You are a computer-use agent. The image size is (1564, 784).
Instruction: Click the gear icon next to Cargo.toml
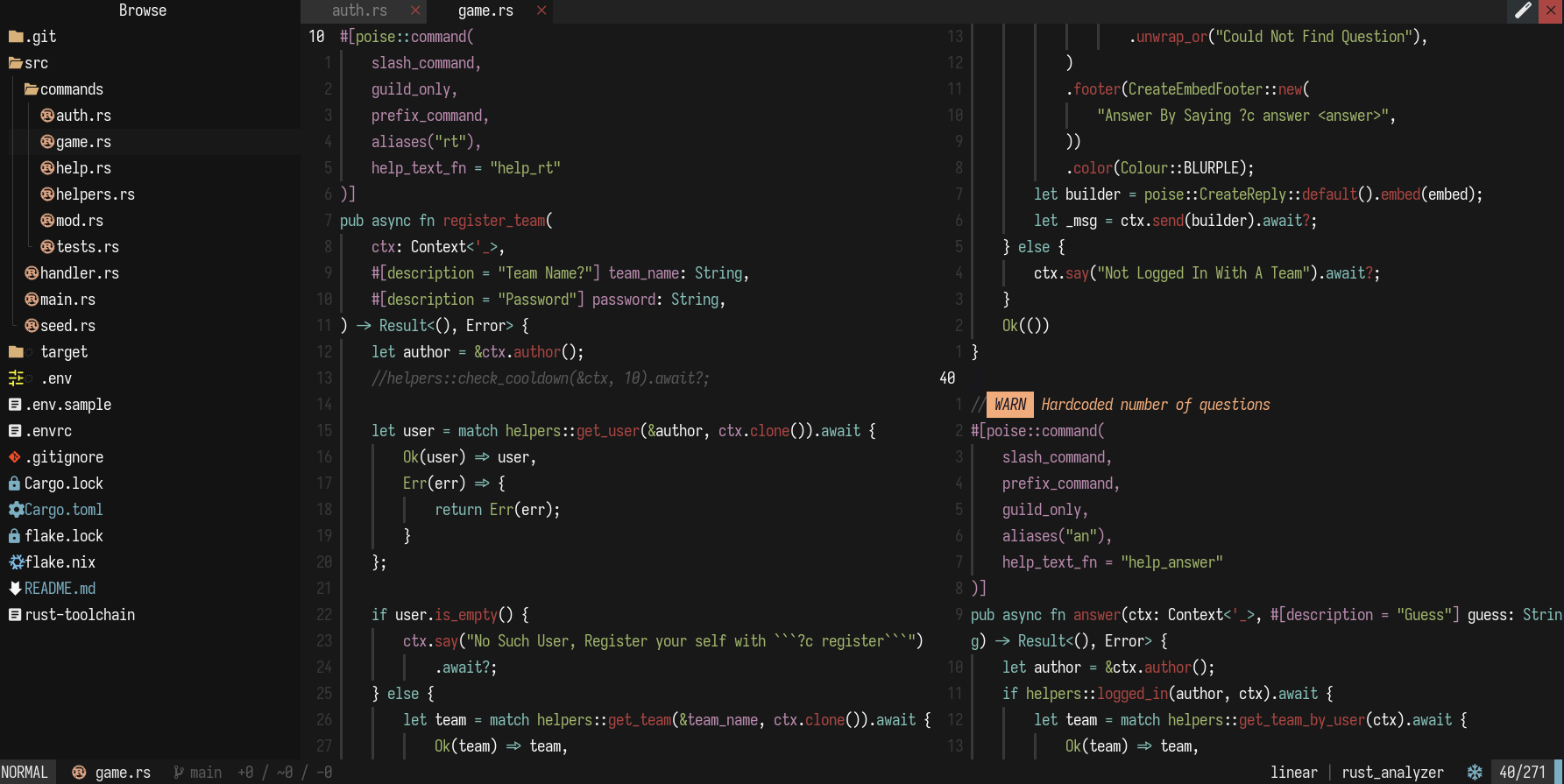click(x=16, y=510)
